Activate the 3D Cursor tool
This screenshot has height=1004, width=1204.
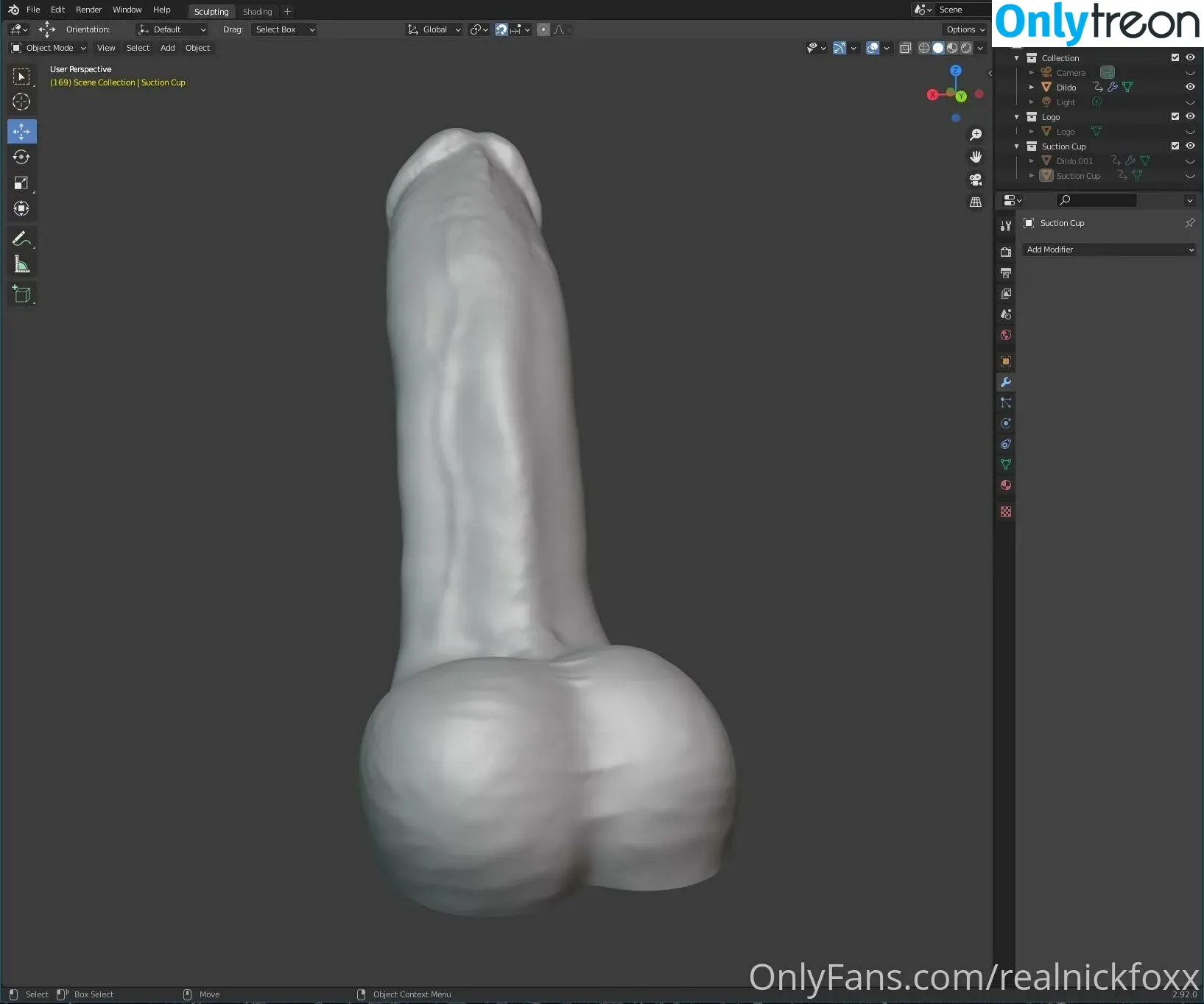click(x=21, y=102)
